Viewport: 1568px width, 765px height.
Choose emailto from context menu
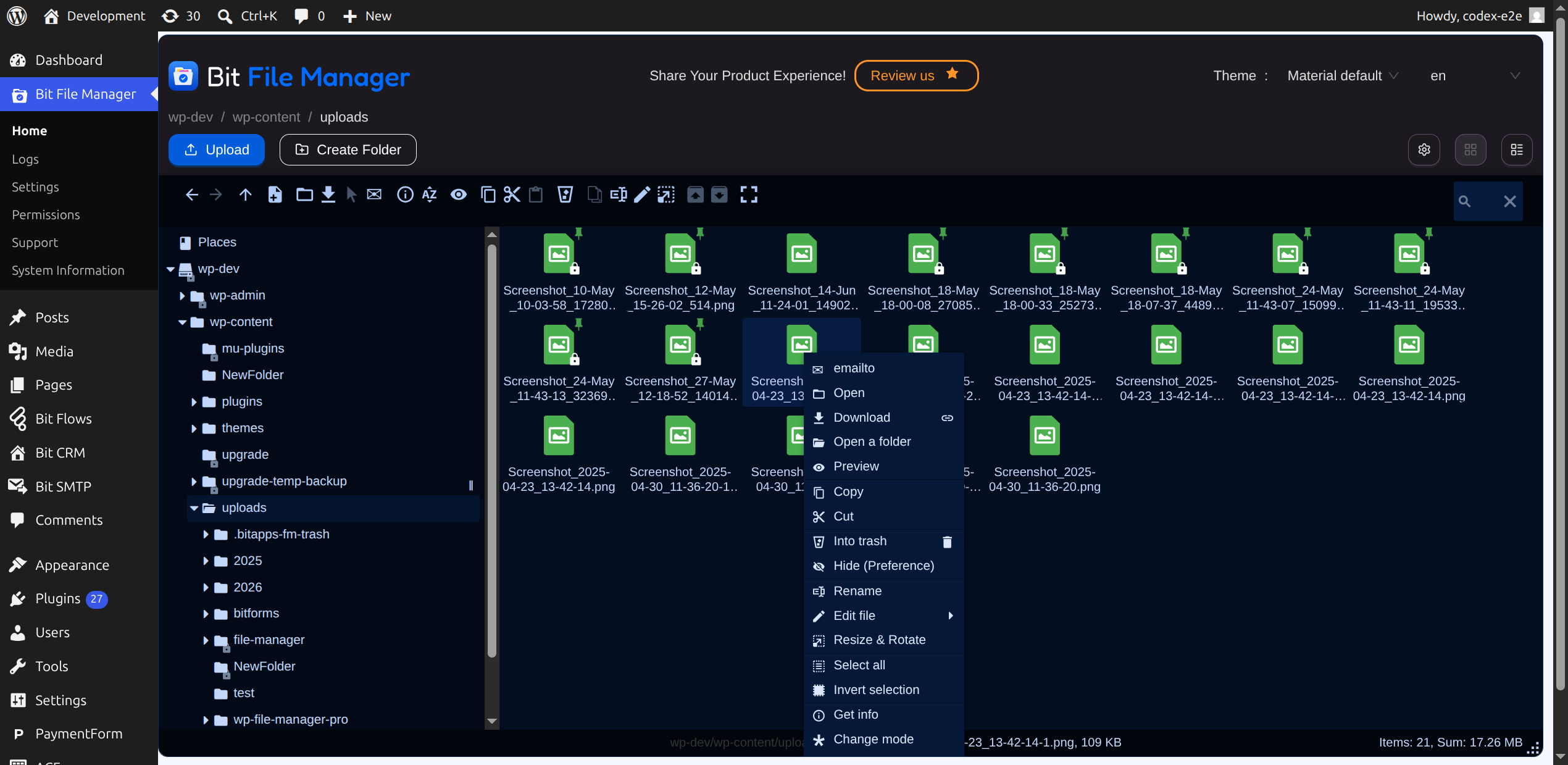point(884,369)
